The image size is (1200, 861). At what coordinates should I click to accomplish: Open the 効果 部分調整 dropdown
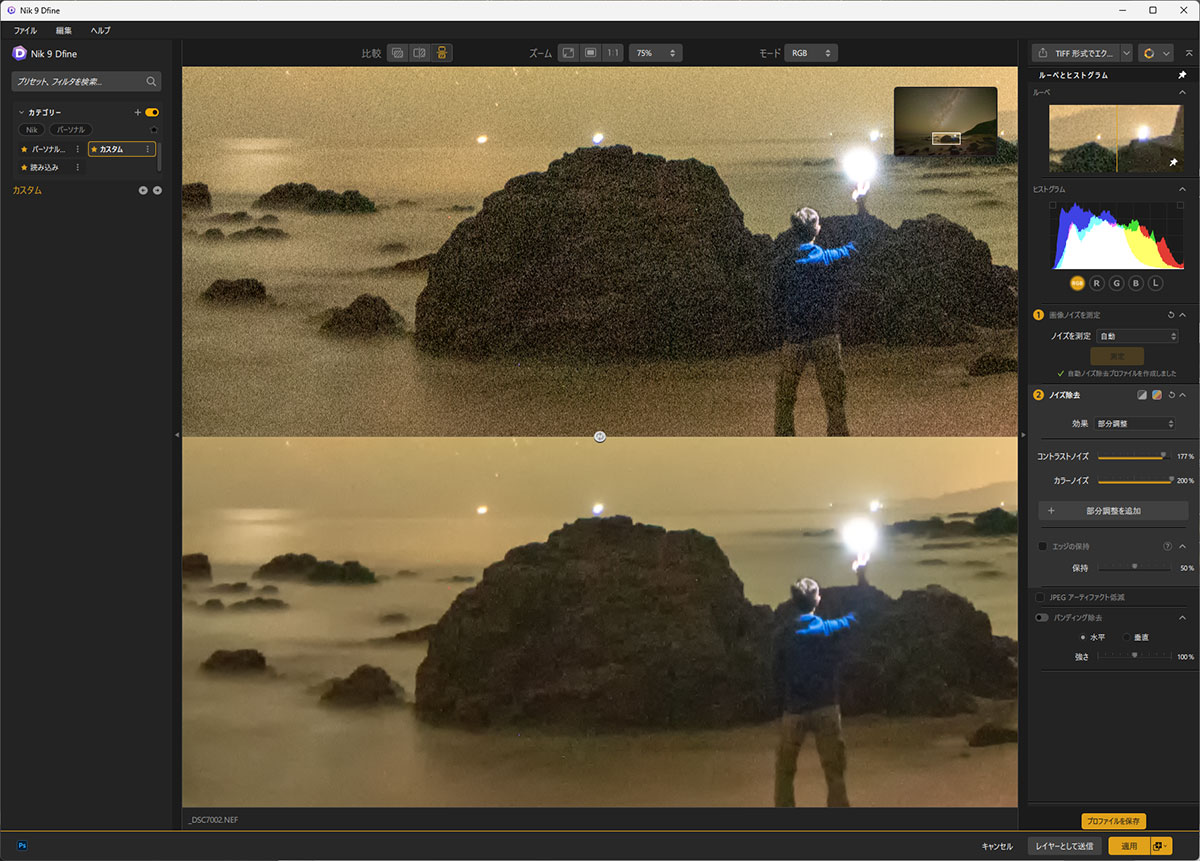(x=1135, y=424)
